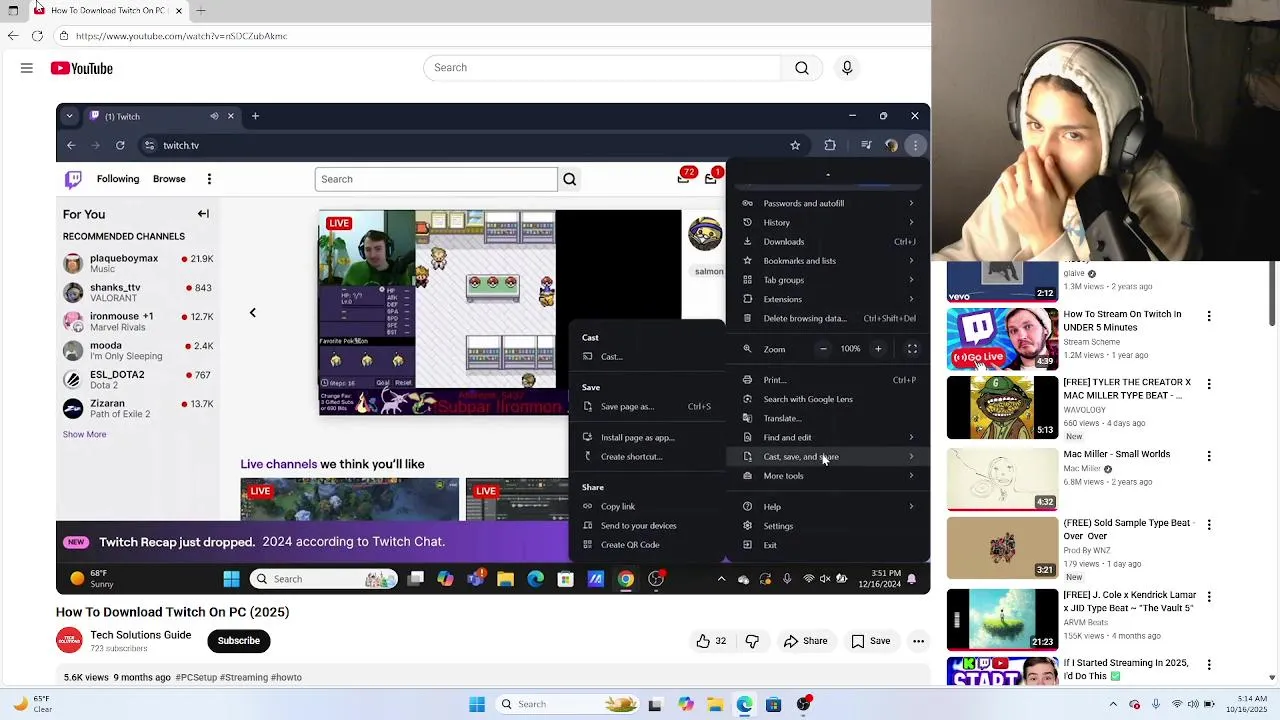Show hidden icons in the outer system tray

1111,704
